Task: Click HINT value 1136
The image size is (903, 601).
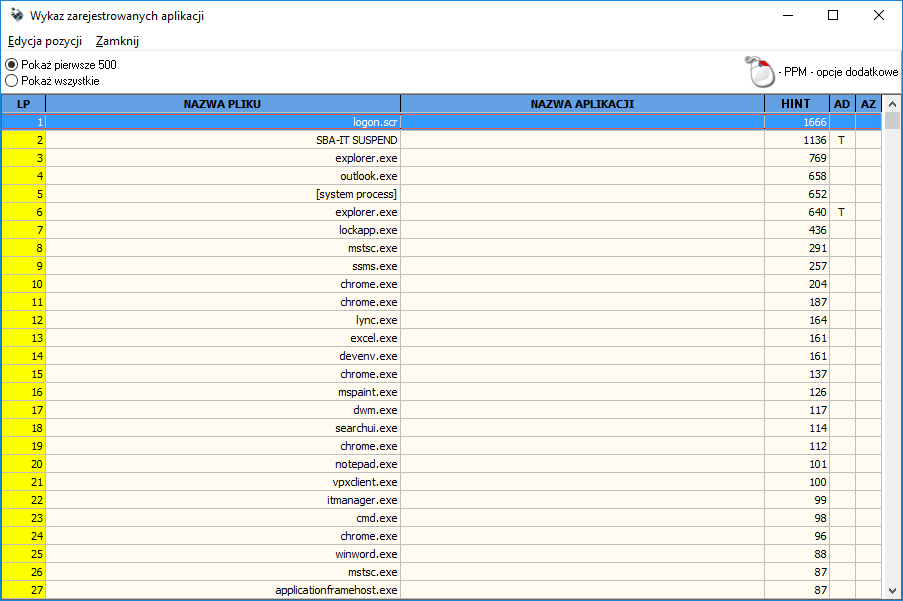Action: click(x=815, y=140)
